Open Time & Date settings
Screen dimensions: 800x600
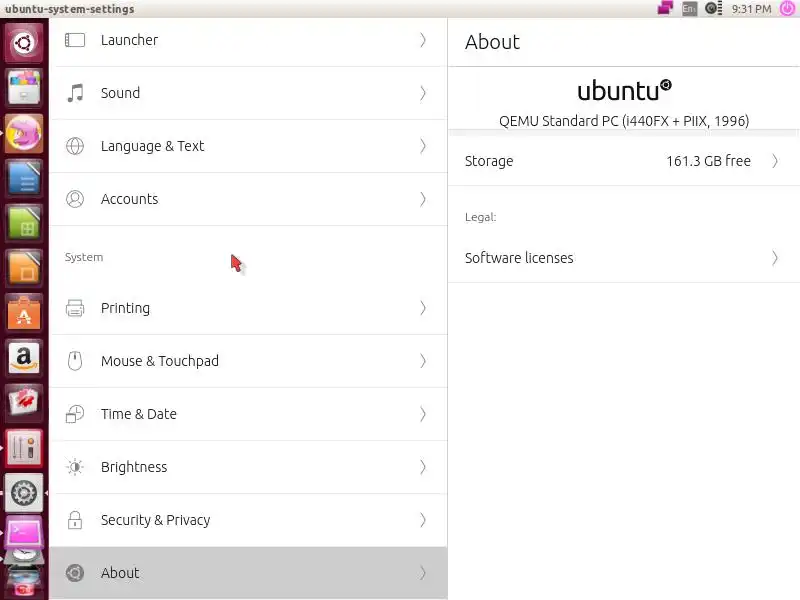click(248, 414)
